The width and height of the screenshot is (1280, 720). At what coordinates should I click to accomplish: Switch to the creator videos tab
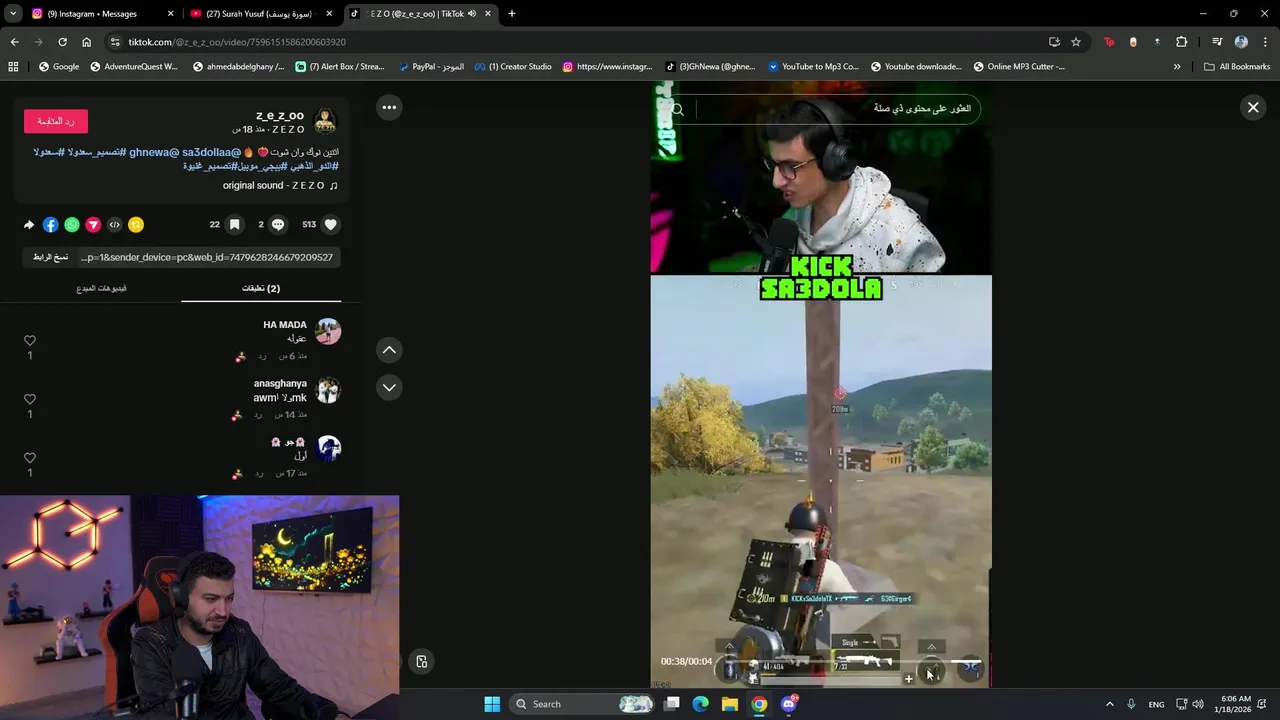coord(101,288)
